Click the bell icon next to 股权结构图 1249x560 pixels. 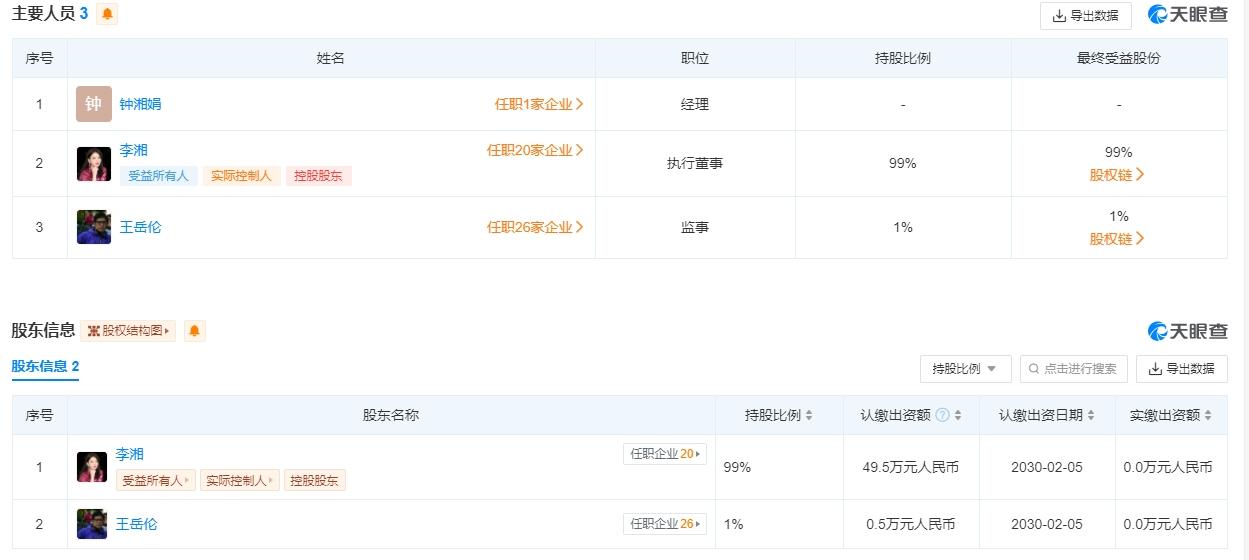pos(194,331)
